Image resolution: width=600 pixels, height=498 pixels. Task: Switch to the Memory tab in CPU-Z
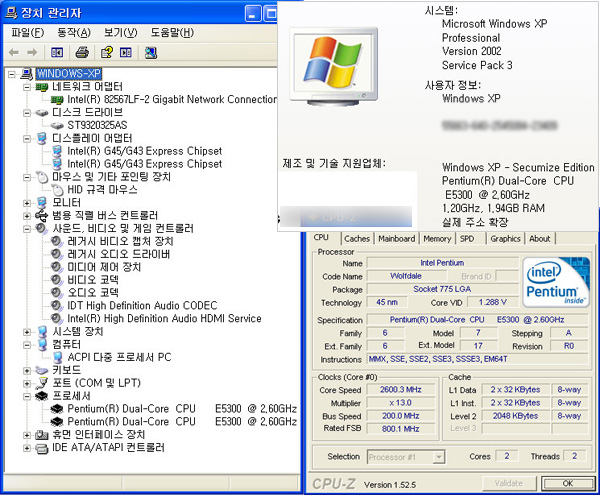pyautogui.click(x=437, y=239)
